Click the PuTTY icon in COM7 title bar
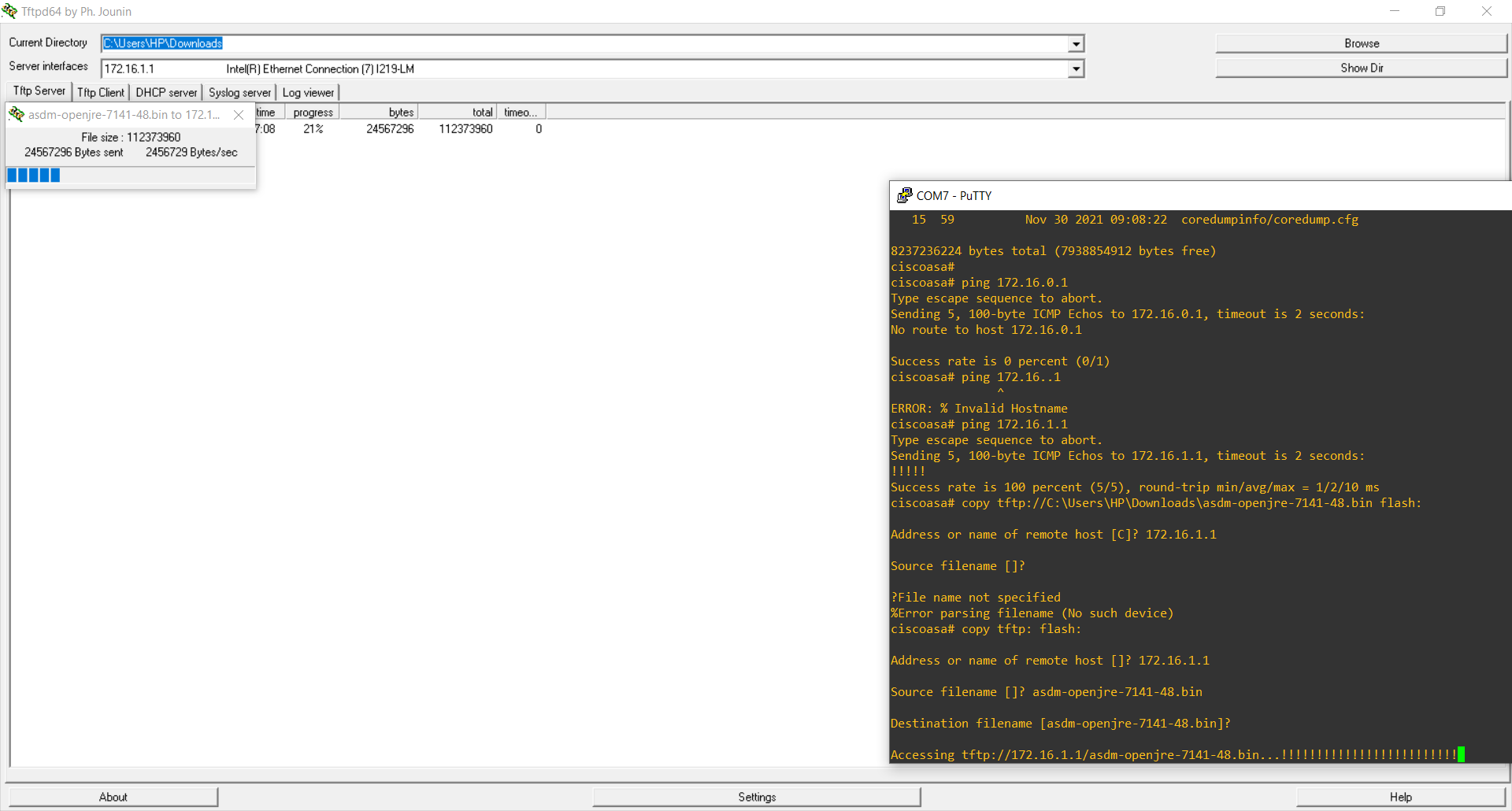 tap(904, 195)
